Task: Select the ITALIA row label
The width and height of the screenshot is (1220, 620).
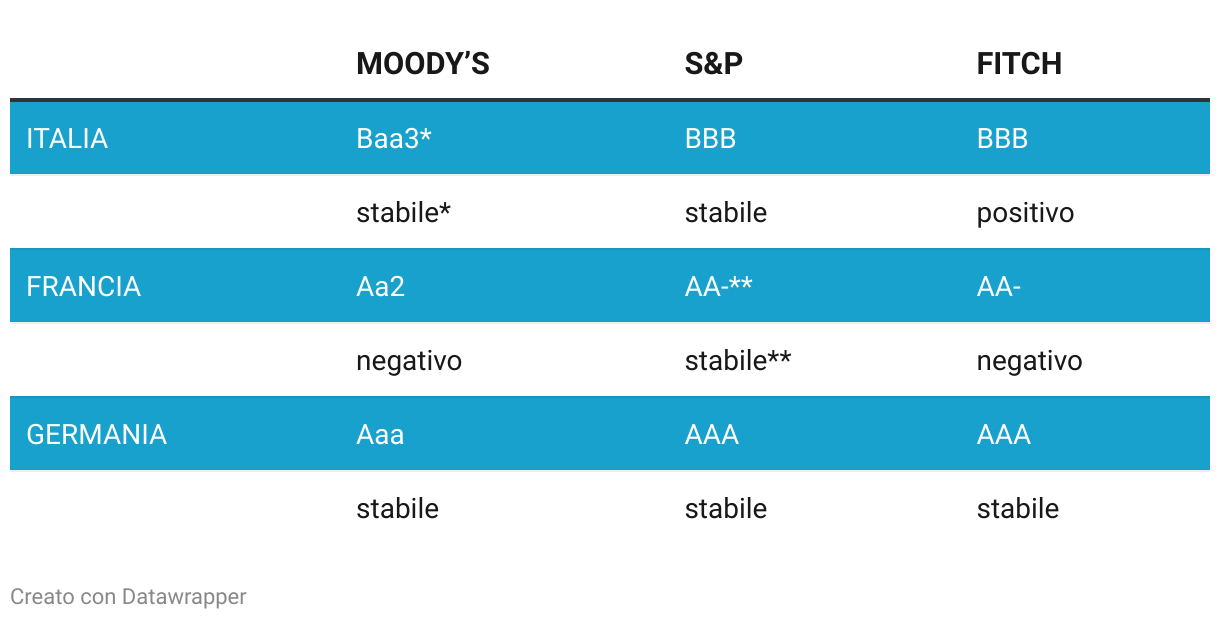Action: tap(67, 138)
